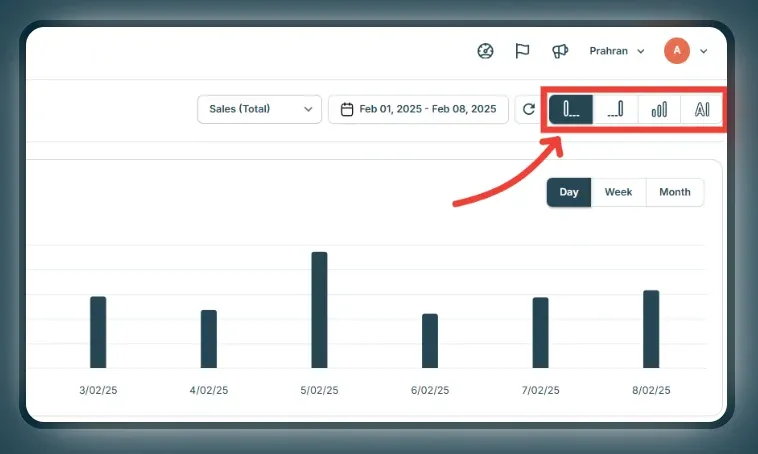This screenshot has width=758, height=454.
Task: Switch to Month view
Action: point(675,192)
